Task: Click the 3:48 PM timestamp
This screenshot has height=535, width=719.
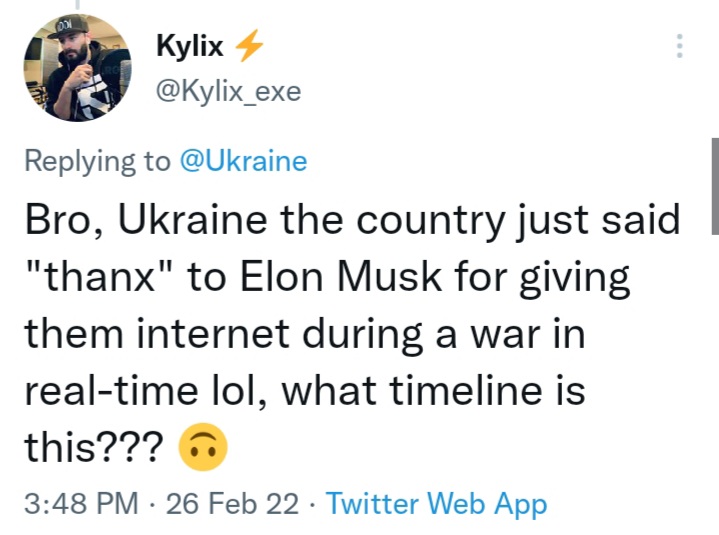Action: [x=80, y=504]
